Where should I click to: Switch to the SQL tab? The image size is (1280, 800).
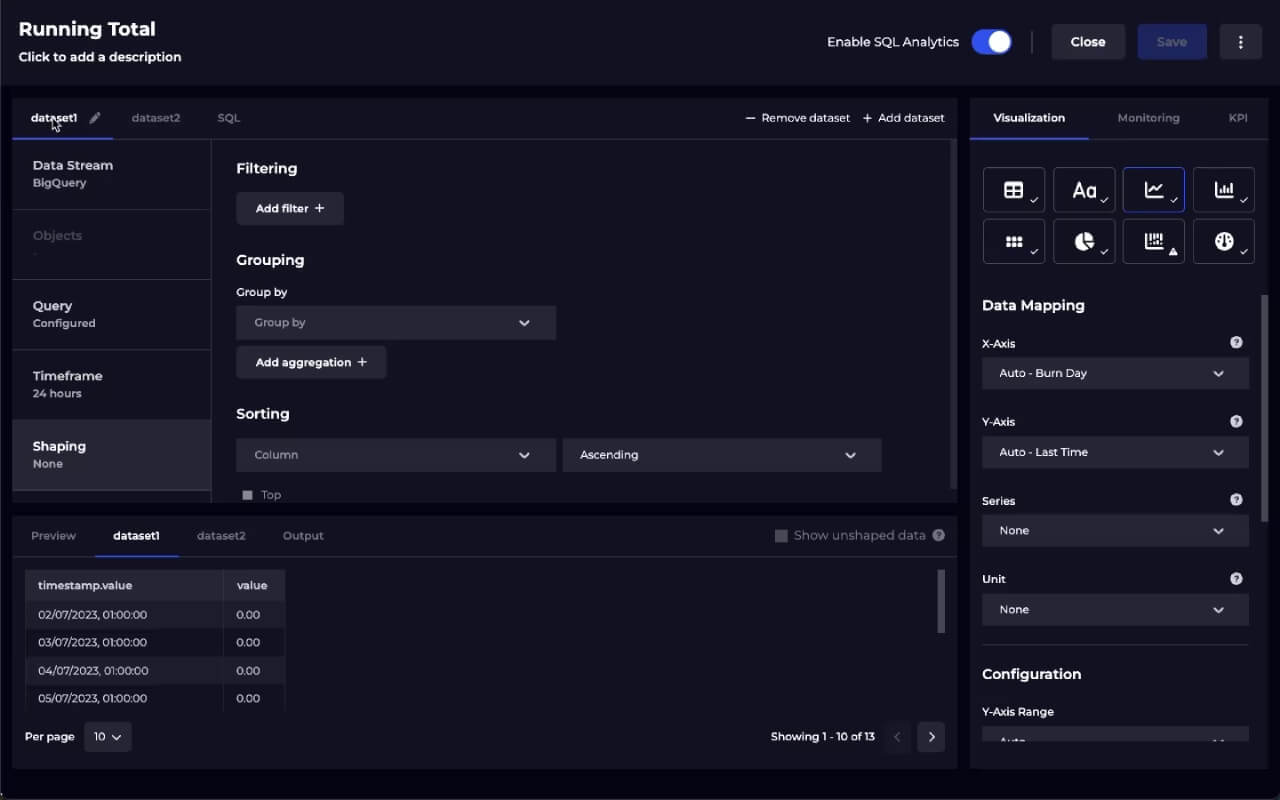(229, 118)
